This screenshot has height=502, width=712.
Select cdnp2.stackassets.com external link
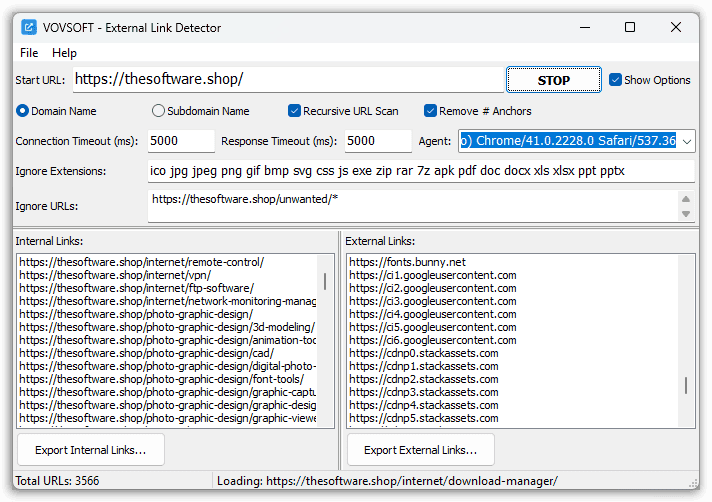pyautogui.click(x=424, y=379)
